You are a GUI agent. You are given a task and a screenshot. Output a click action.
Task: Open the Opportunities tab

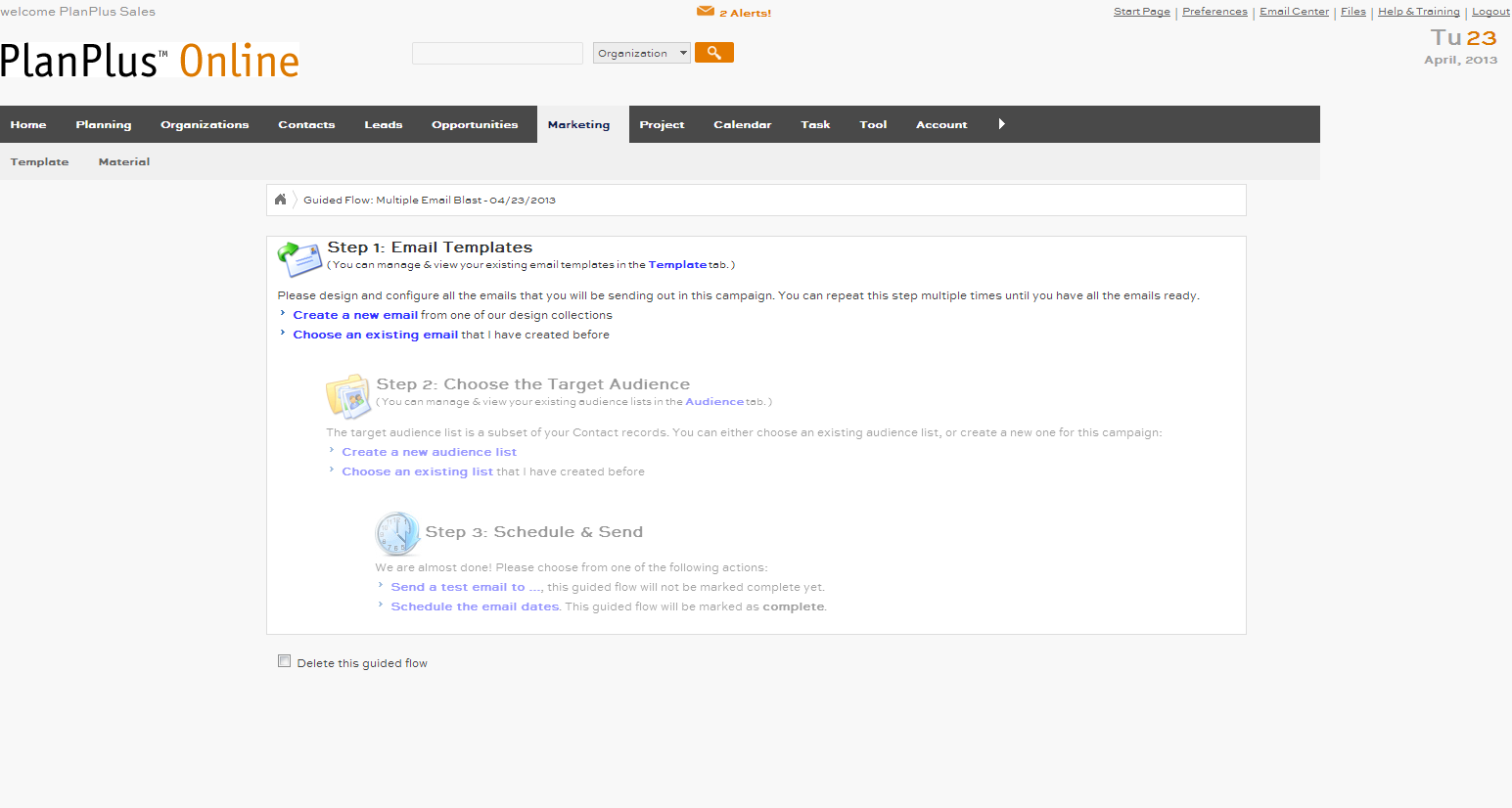(475, 124)
